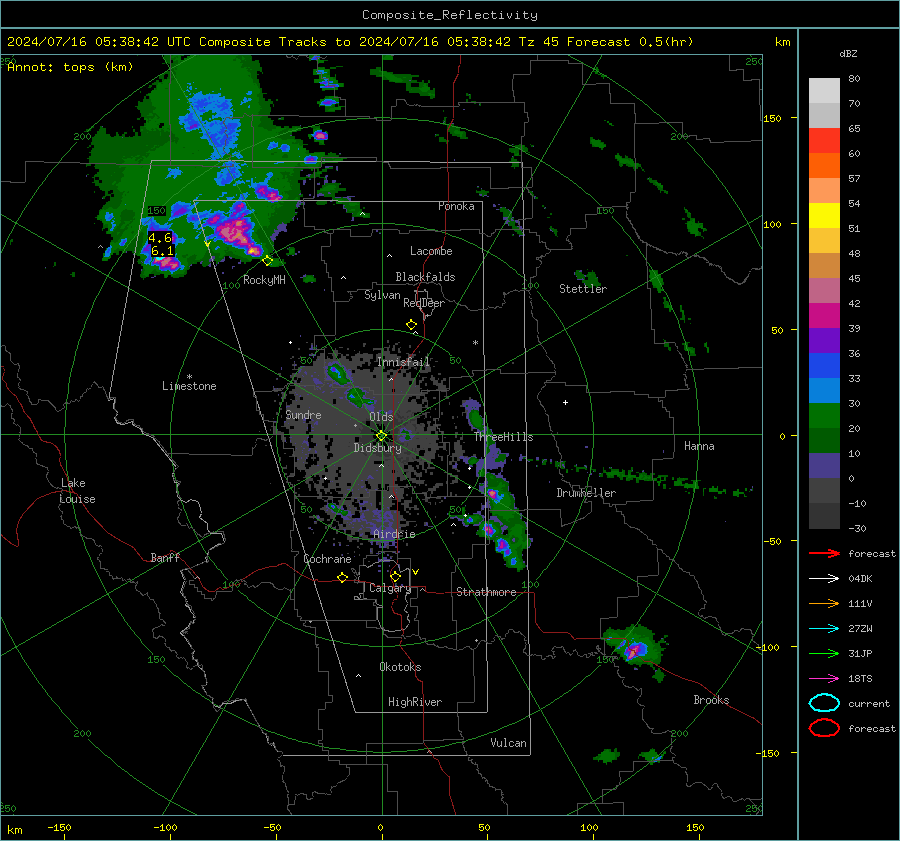Click the yellow diamond marker below Cochrane

343,578
